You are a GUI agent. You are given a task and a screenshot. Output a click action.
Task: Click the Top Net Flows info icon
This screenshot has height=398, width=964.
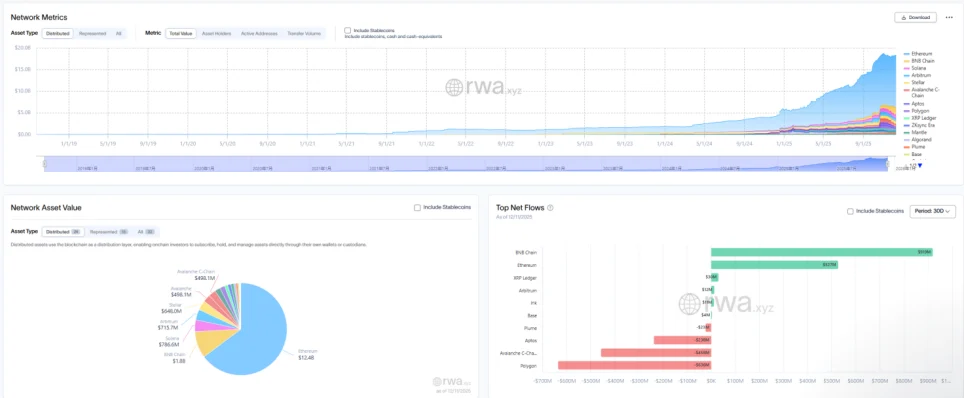point(550,208)
